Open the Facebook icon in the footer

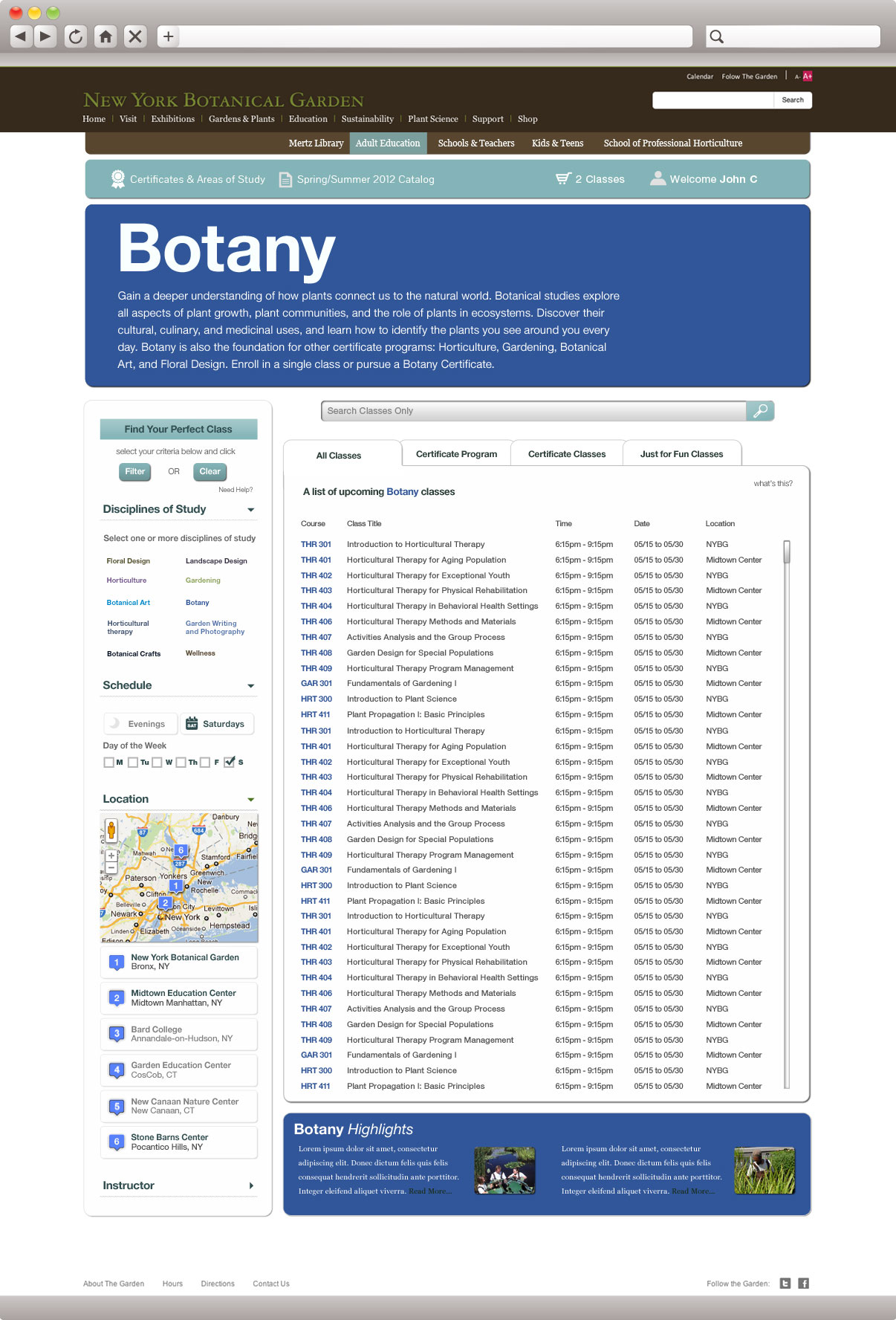point(803,1283)
